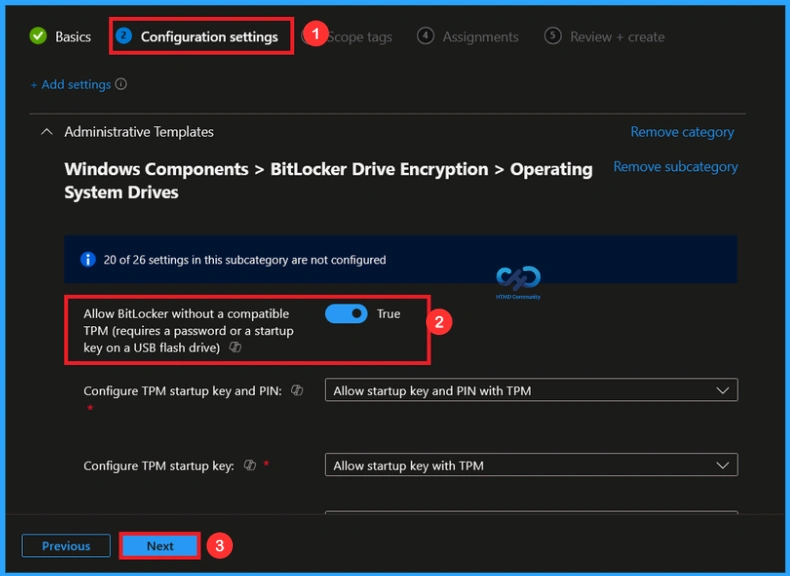The height and width of the screenshot is (576, 790).
Task: Open the 'Allow startup key and PIN with TPM' dropdown
Action: click(531, 390)
